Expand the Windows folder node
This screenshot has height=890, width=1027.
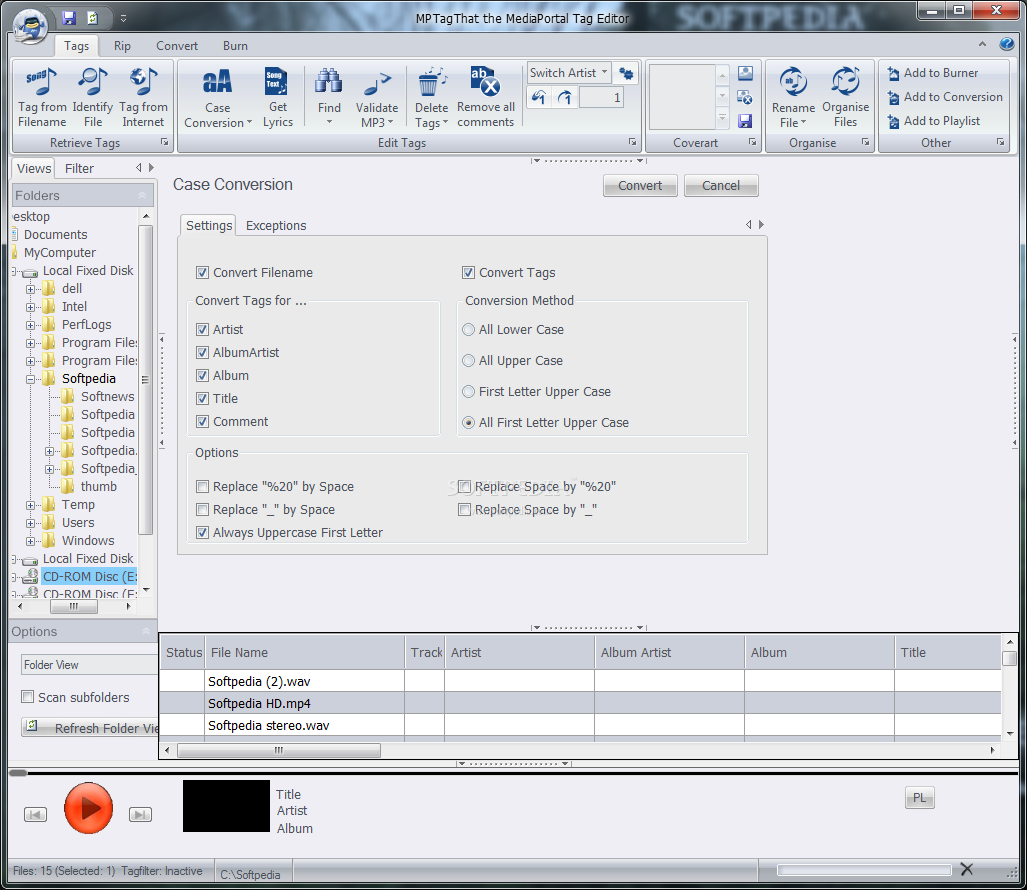30,542
